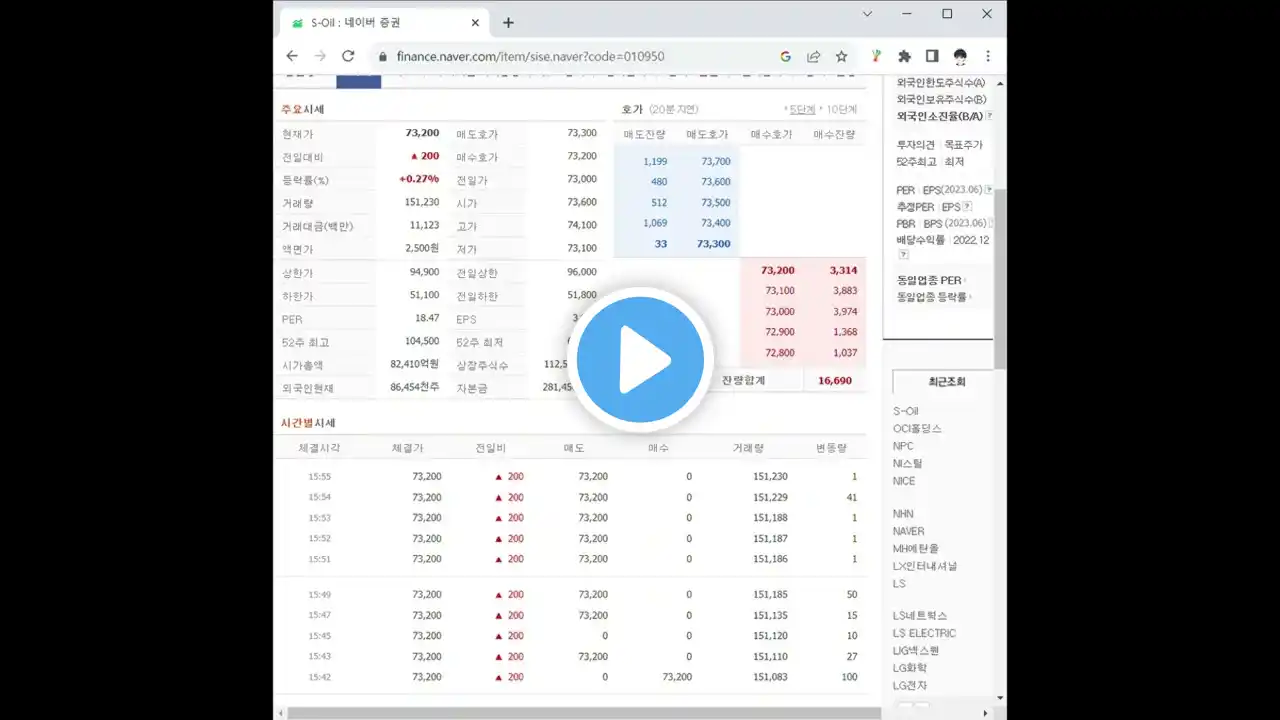Screen dimensions: 1280x720
Task: Open the Extensions puzzle-piece menu
Action: coord(905,56)
